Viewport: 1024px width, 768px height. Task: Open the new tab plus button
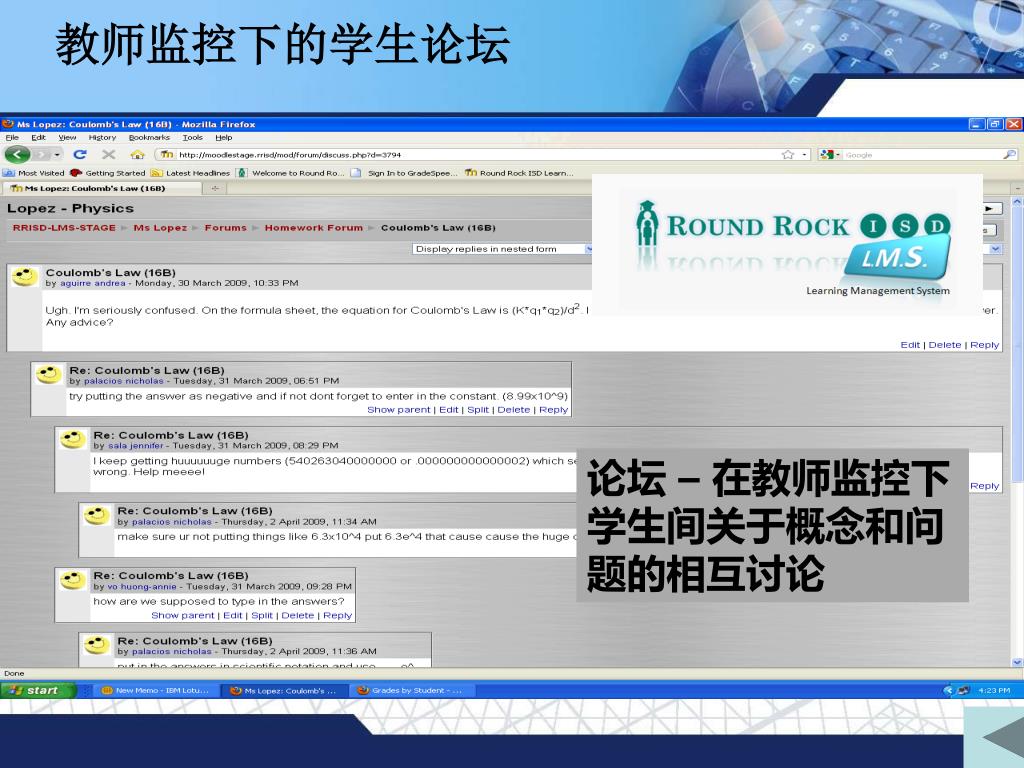(x=215, y=188)
